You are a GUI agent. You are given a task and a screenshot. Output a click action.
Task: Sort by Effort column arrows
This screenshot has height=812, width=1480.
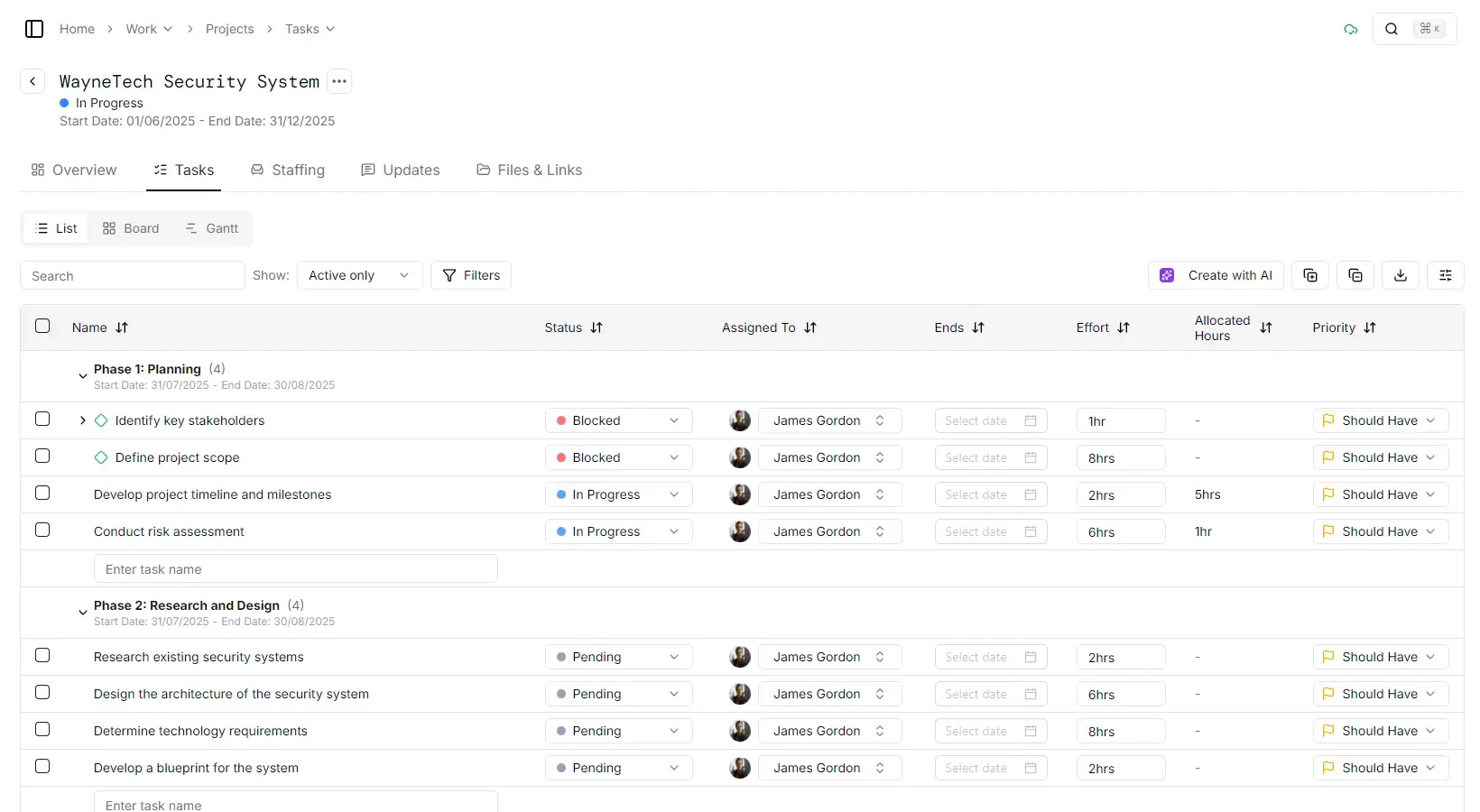[1124, 328]
